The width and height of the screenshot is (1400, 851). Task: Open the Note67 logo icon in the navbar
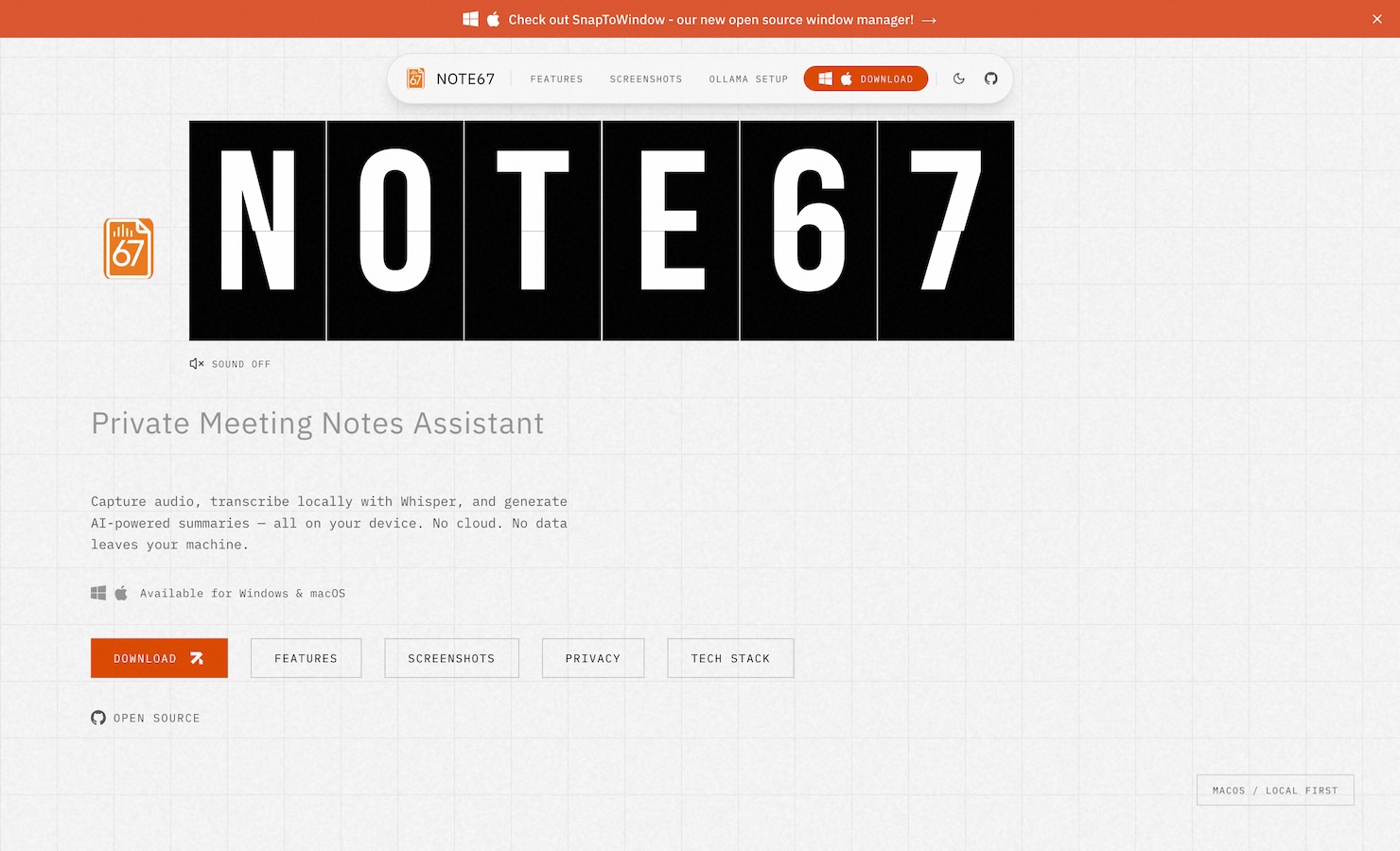[415, 78]
